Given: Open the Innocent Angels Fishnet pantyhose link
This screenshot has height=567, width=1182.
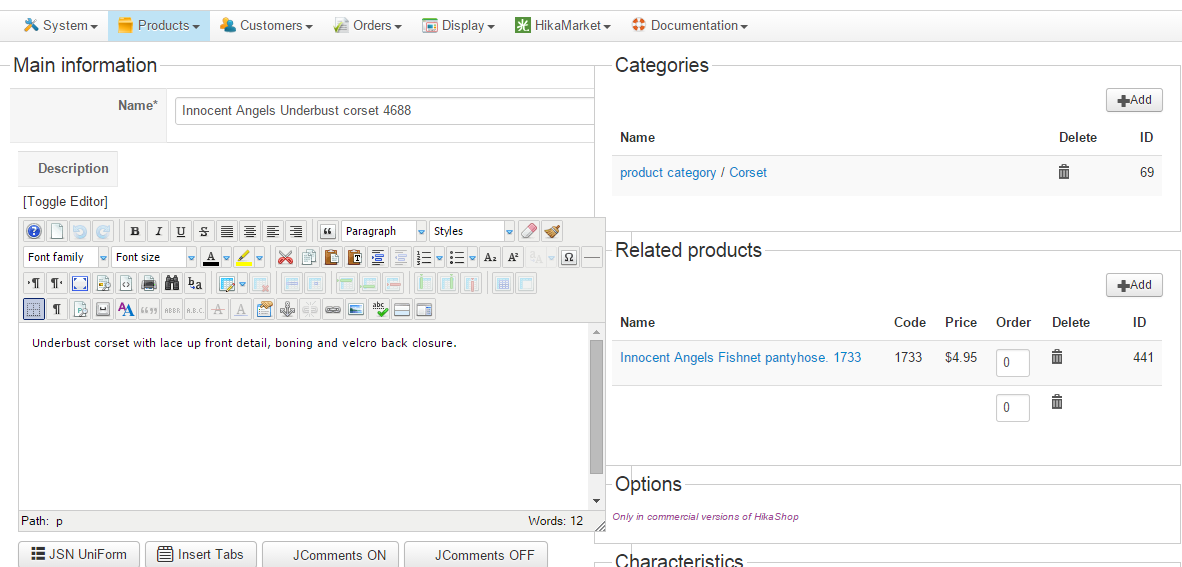Looking at the screenshot, I should pos(740,357).
